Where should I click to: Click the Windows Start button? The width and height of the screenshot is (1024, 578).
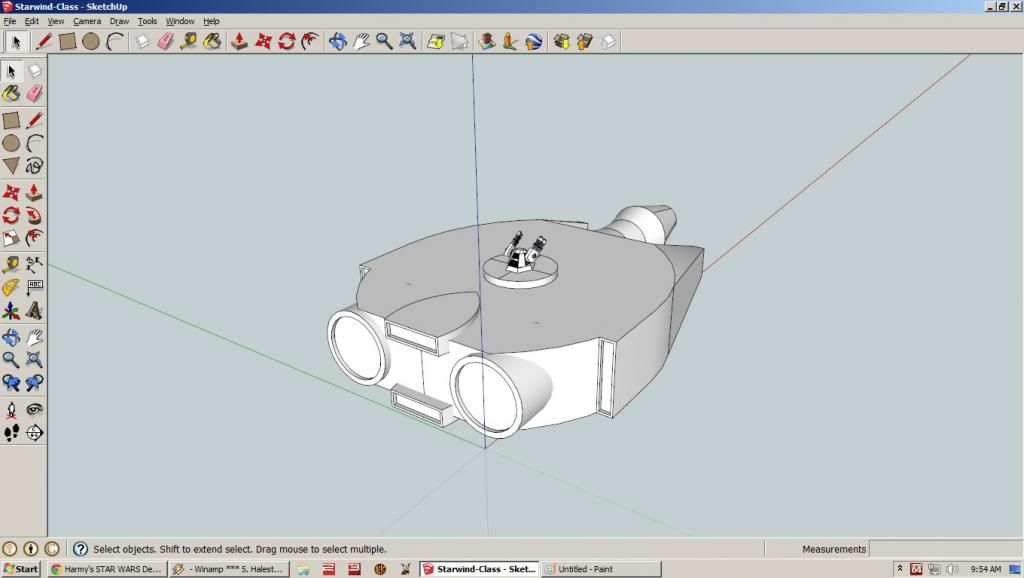point(20,569)
